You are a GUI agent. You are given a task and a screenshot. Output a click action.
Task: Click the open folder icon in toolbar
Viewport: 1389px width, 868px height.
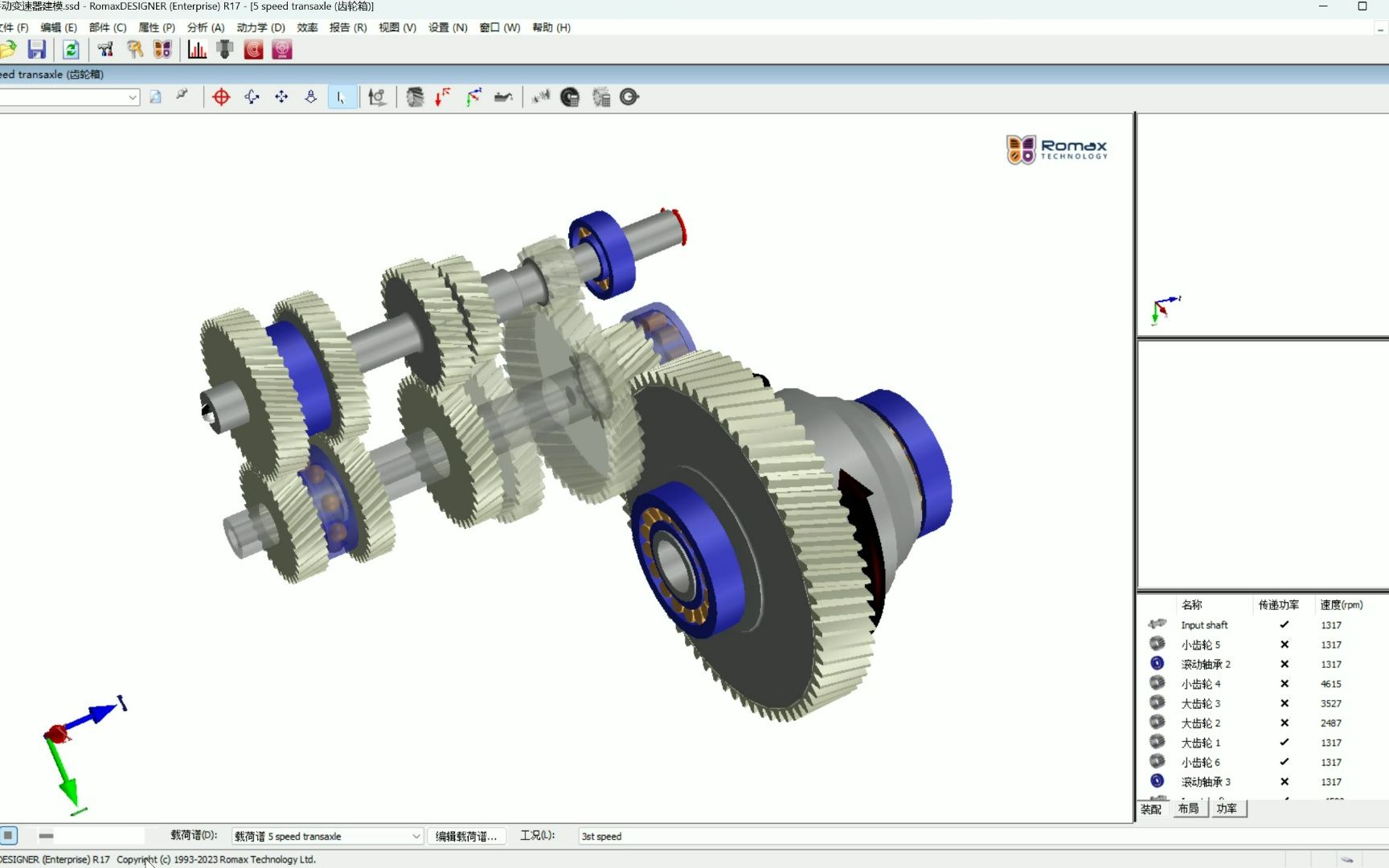click(7, 50)
